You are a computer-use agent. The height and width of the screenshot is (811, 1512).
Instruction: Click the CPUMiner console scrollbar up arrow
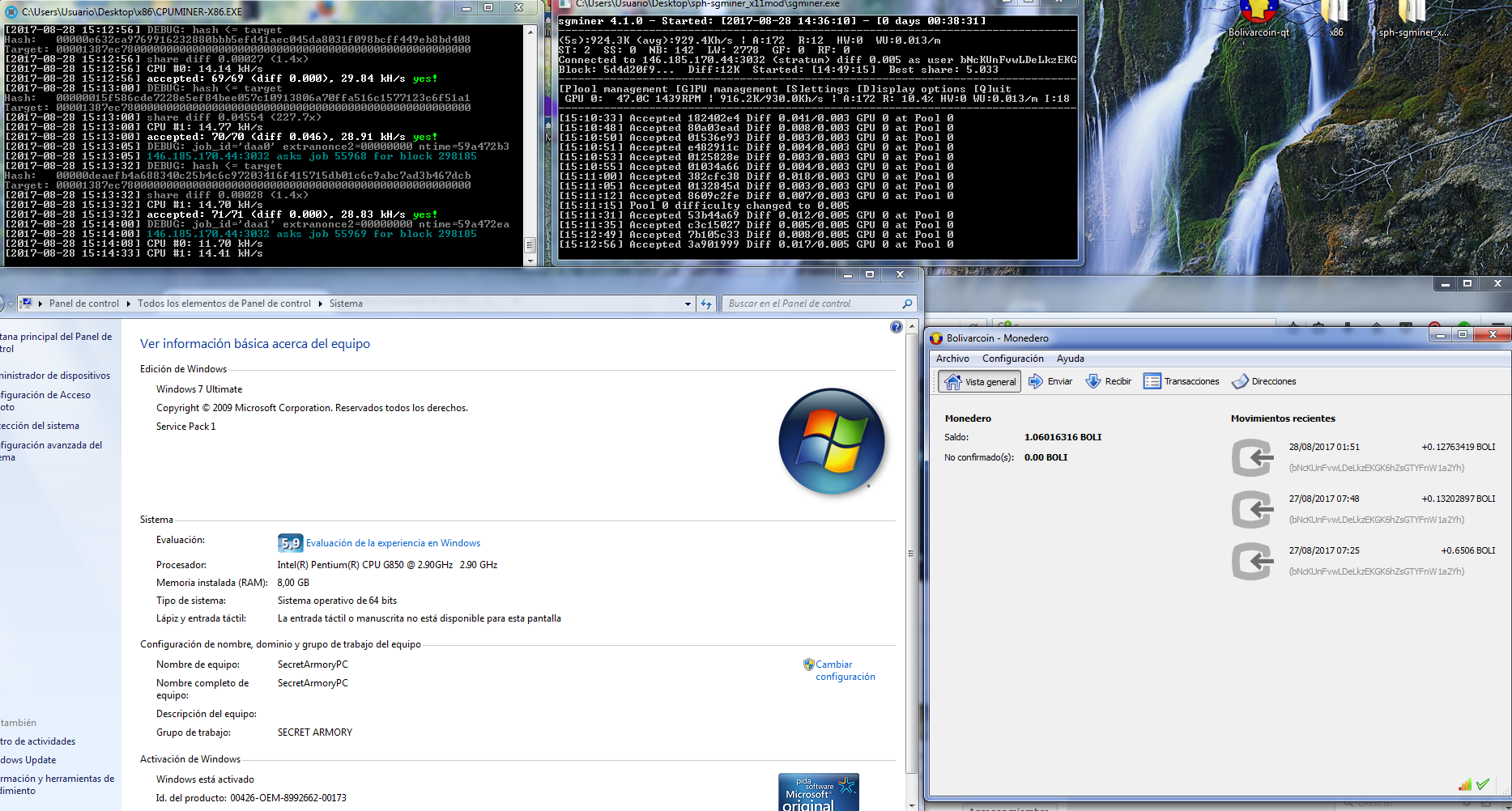click(531, 32)
